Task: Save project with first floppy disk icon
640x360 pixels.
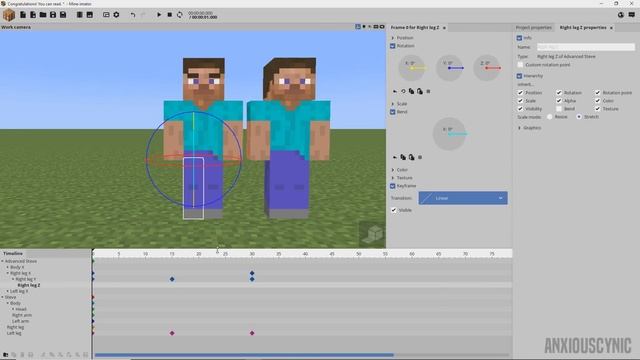Action: coord(53,15)
